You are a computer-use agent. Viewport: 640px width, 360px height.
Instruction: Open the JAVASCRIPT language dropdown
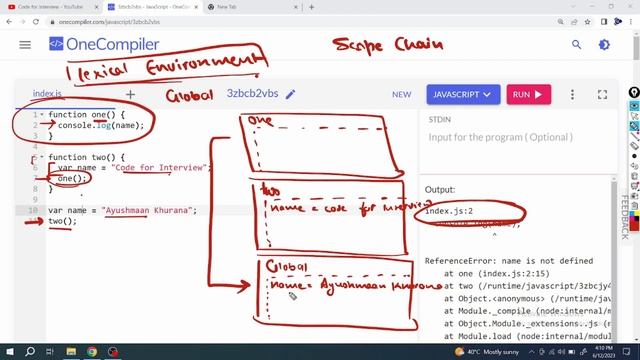click(463, 95)
